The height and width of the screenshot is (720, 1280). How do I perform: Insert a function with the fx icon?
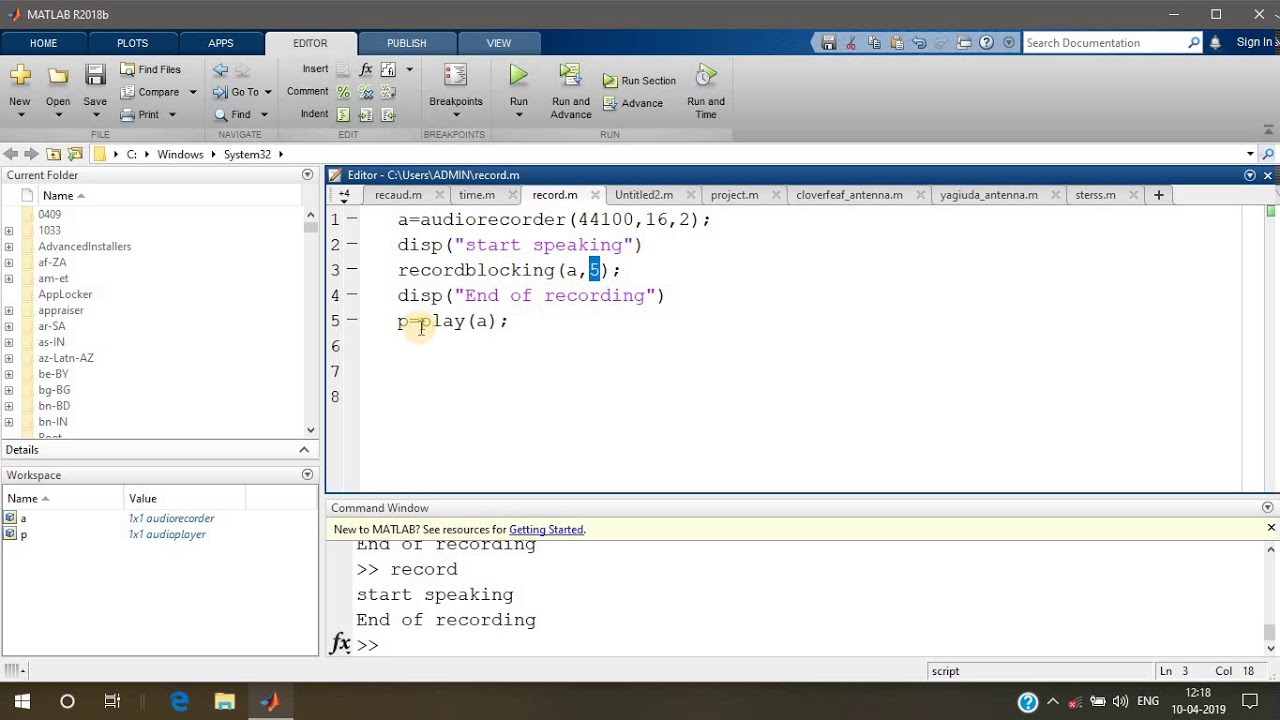[x=366, y=69]
